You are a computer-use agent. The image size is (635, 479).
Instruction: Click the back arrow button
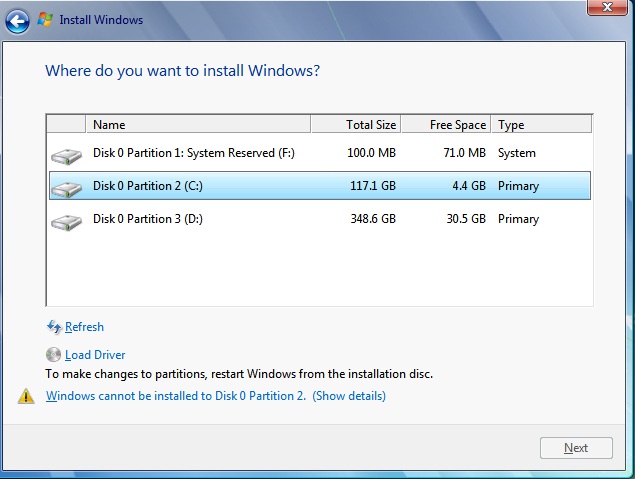click(x=17, y=19)
